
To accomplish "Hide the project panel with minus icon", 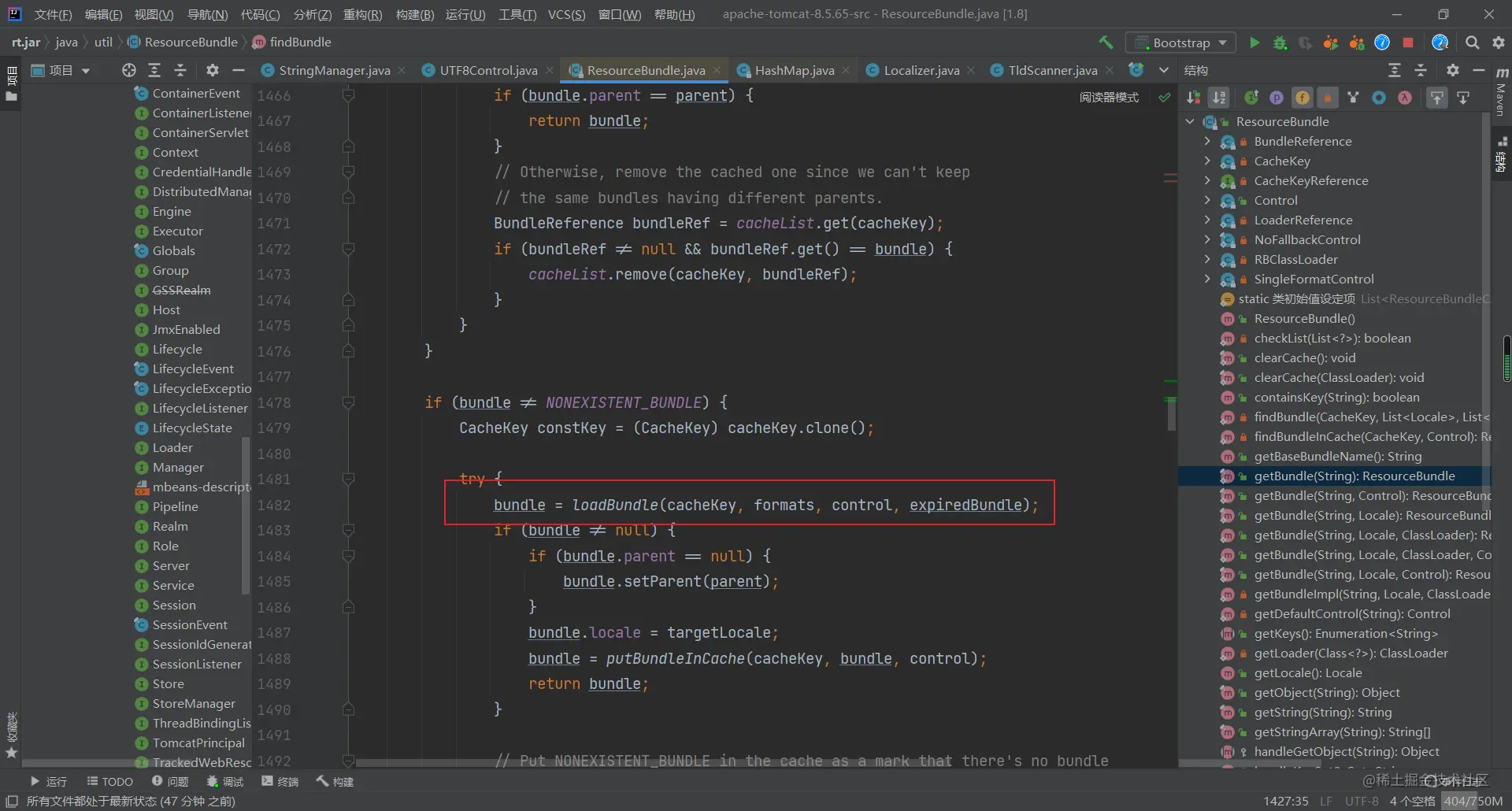I will 239,70.
